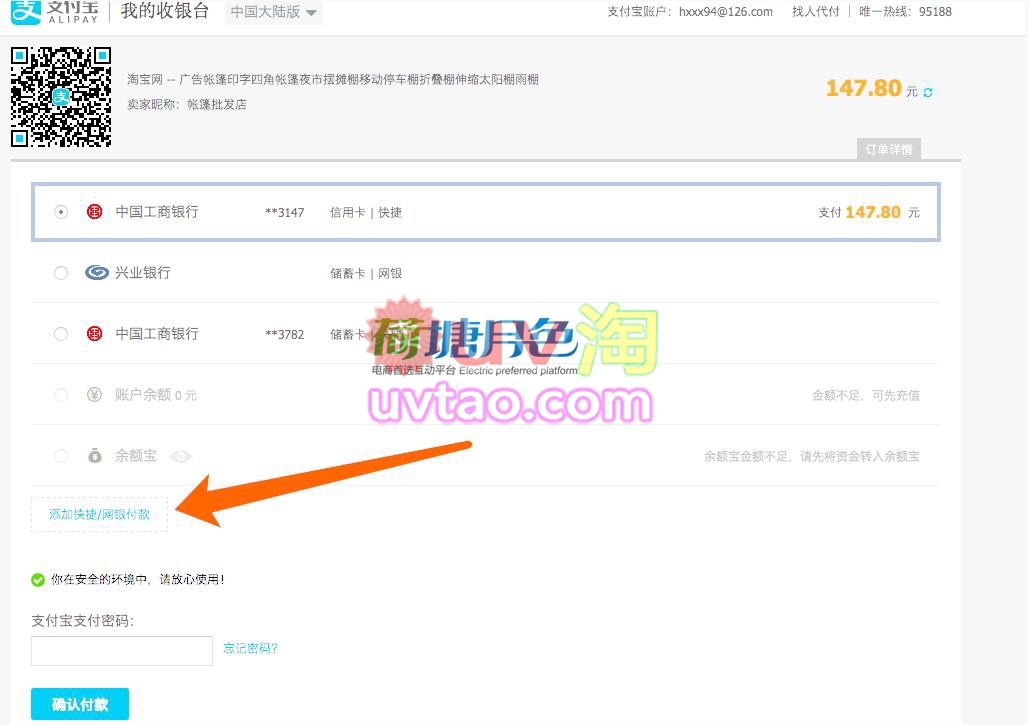Click the account balance yen icon

[x=94, y=395]
